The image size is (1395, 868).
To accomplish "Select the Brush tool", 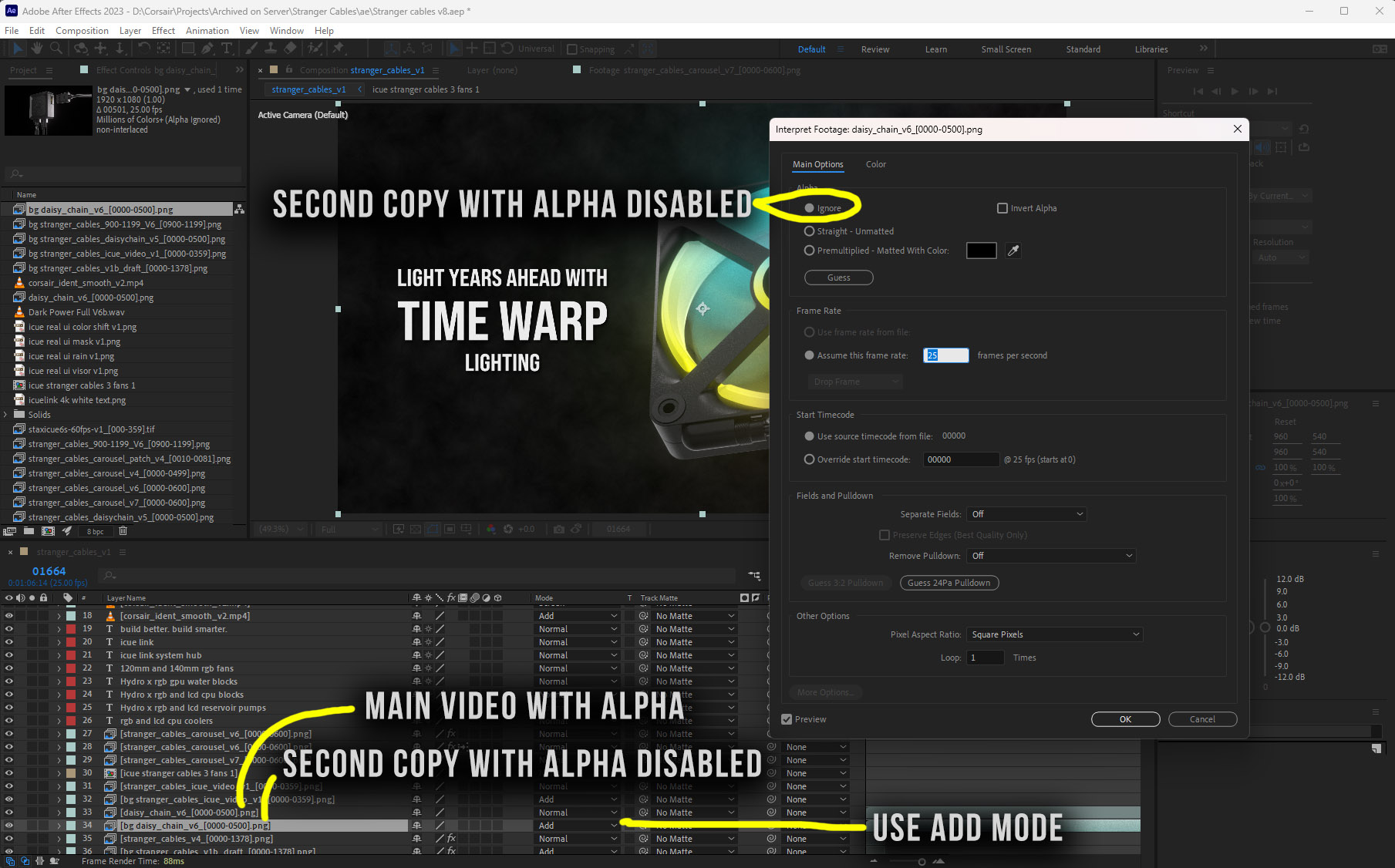I will (251, 49).
